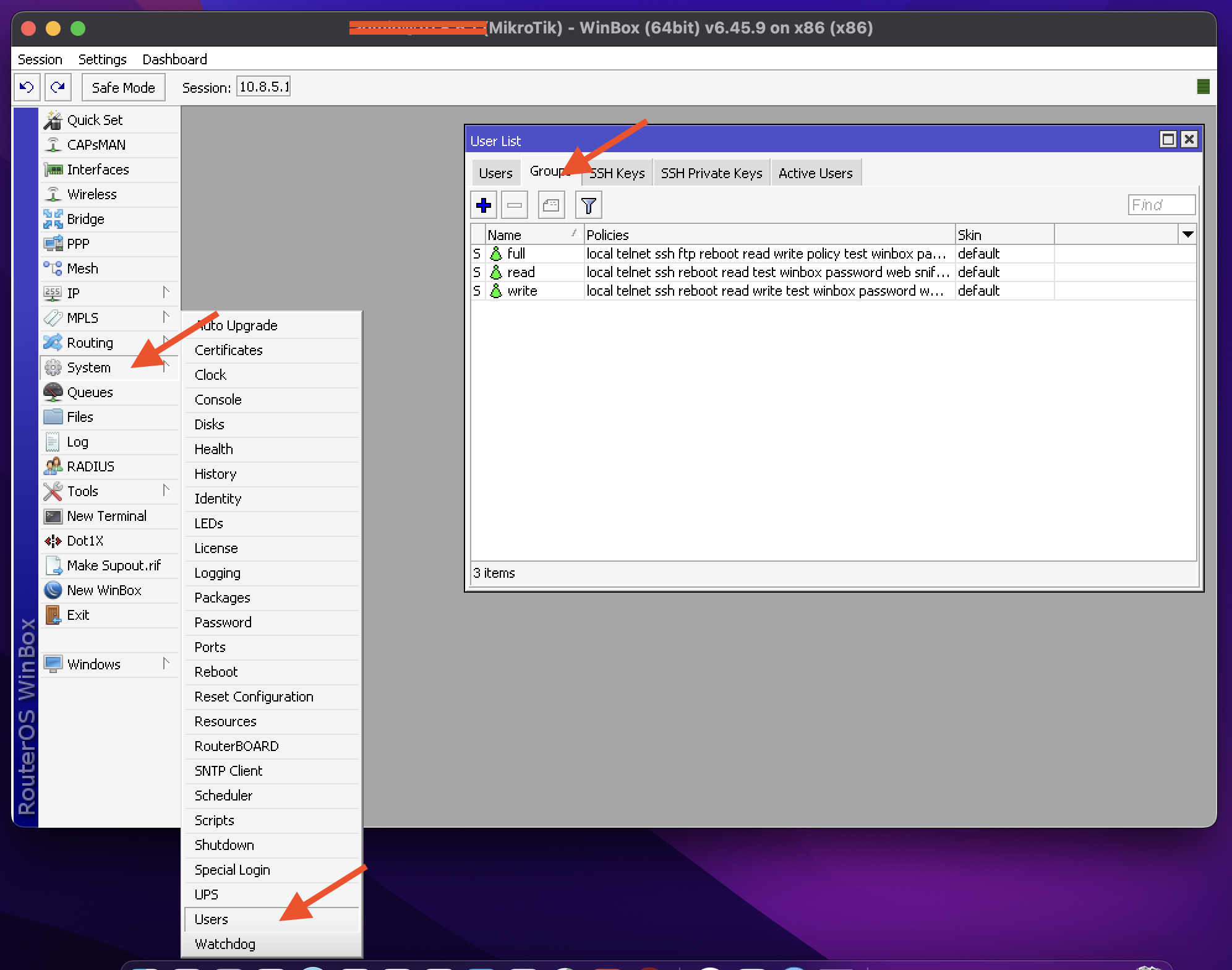Expand the Tools submenu
1232x970 pixels.
[x=109, y=491]
